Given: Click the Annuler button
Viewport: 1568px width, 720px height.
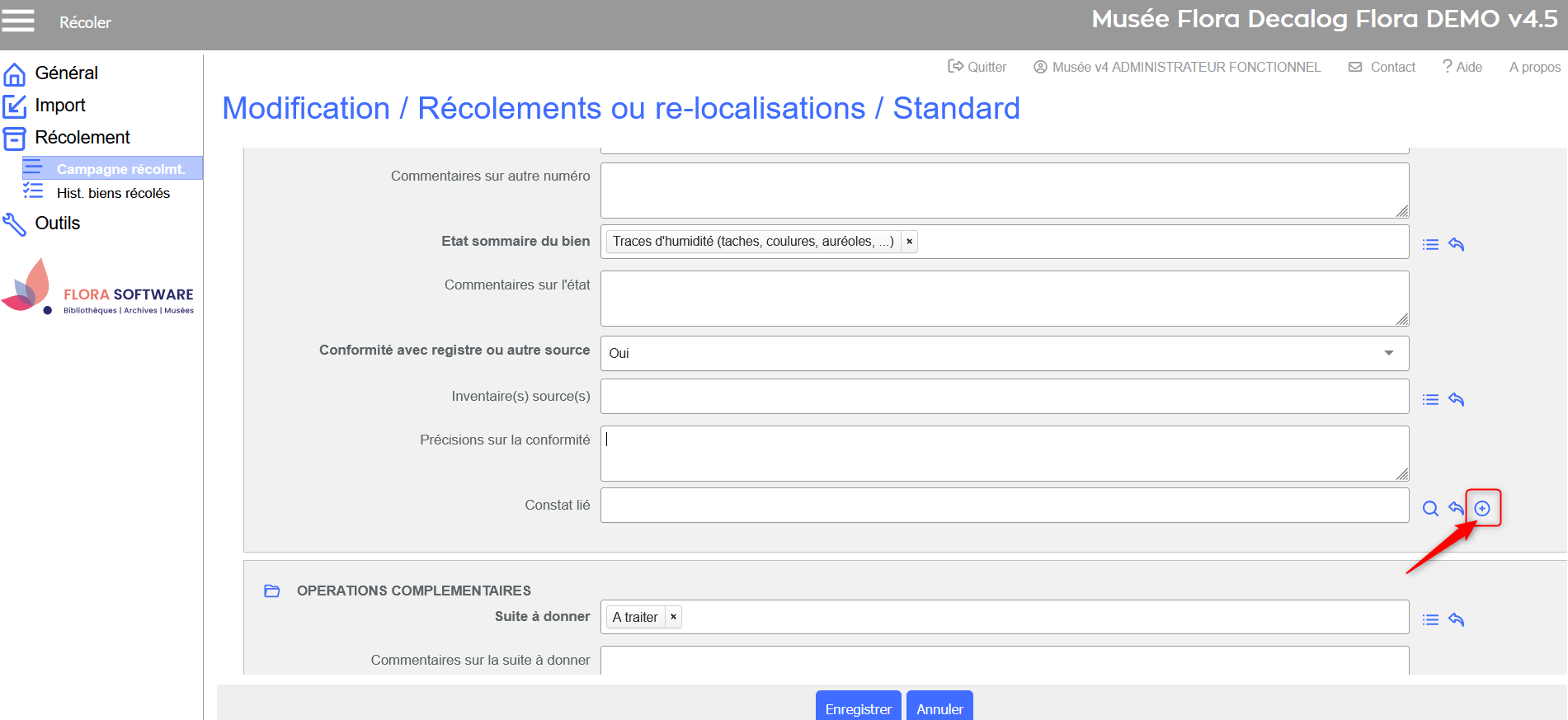Looking at the screenshot, I should pyautogui.click(x=939, y=708).
